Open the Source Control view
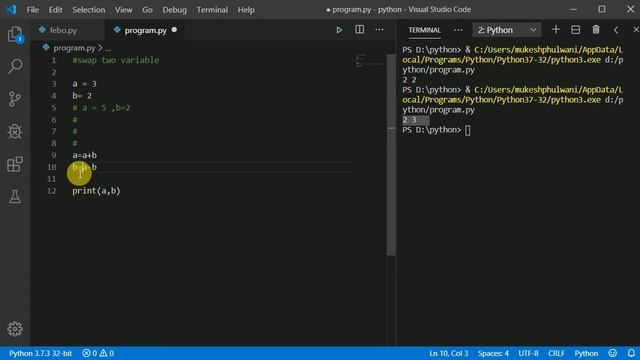Screen dimensions: 640x360 (x=15, y=99)
